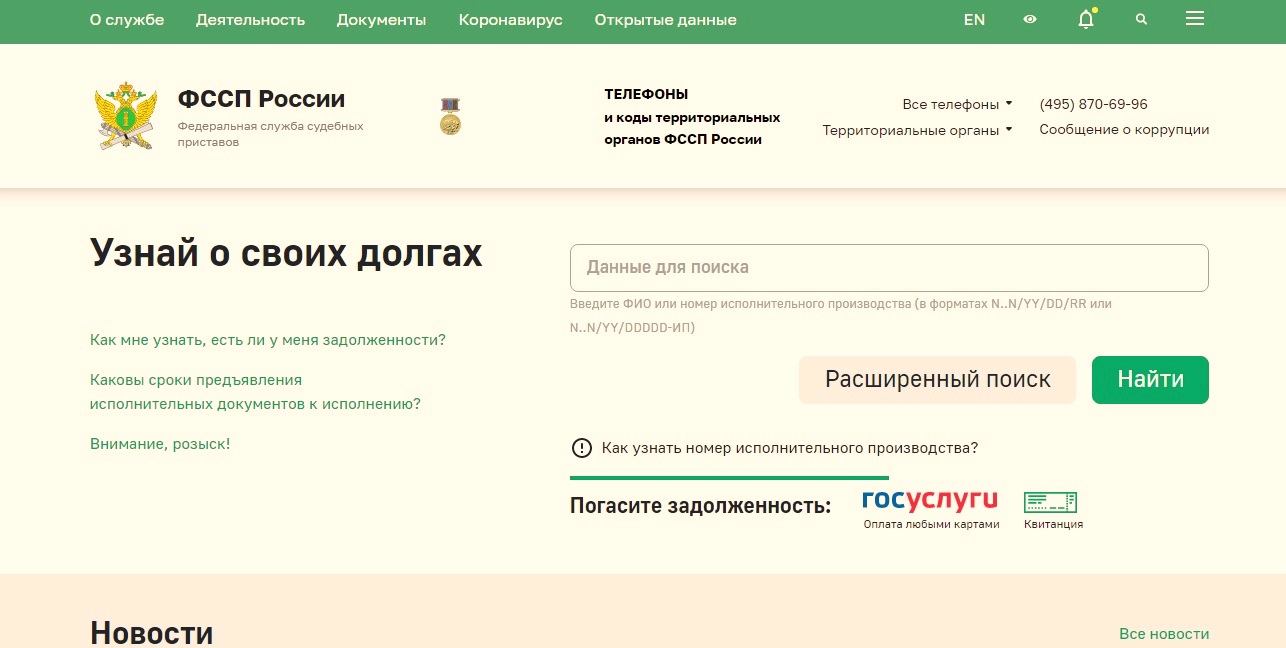Follow the Внимание, розыск! link
Viewport: 1286px width, 648px height.
click(x=160, y=443)
